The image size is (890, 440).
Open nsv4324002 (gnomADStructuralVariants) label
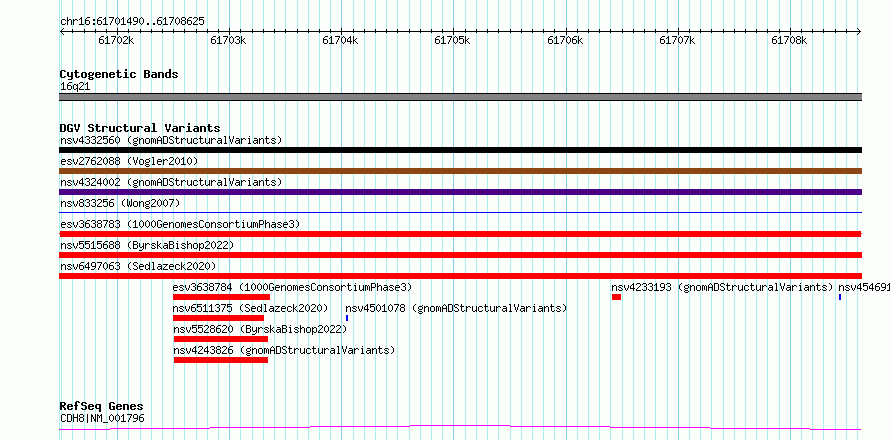point(171,182)
